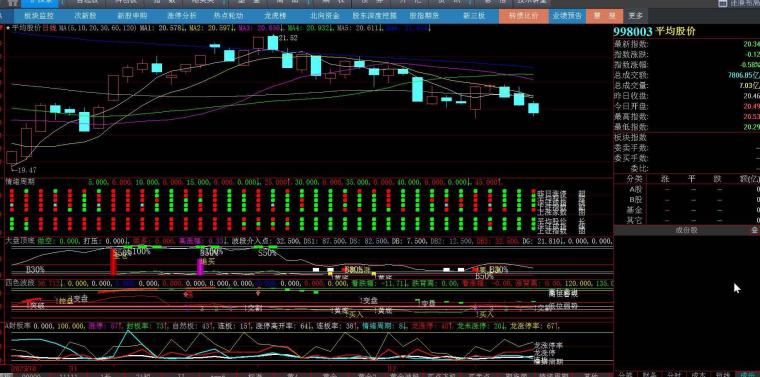Select the 大盘顶底 indicator title
The image size is (760, 377).
[20, 240]
